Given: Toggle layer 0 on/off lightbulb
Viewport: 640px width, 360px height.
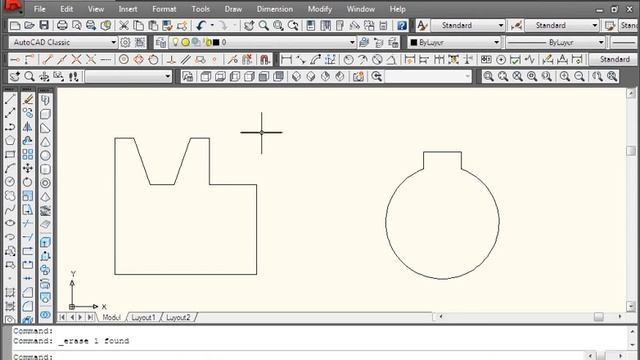Looking at the screenshot, I should tap(175, 42).
